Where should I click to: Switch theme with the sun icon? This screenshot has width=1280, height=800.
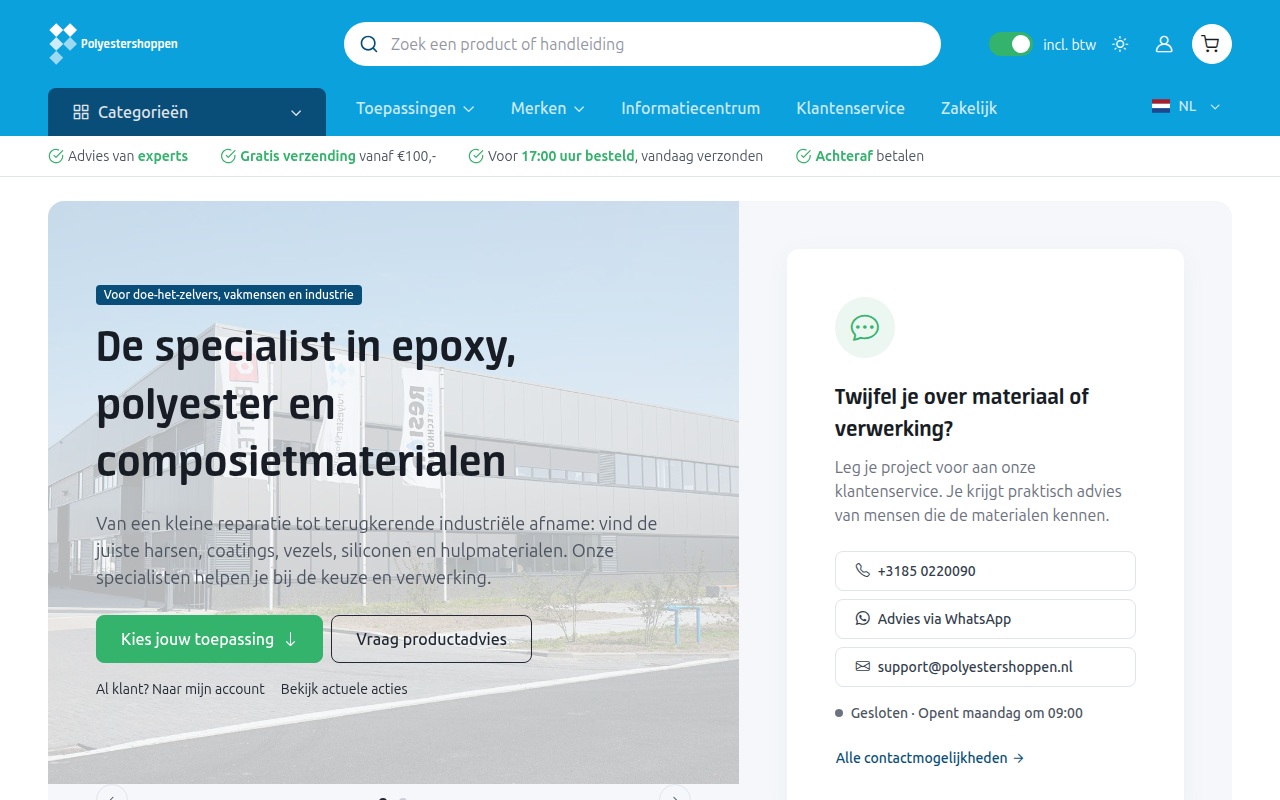(x=1120, y=44)
